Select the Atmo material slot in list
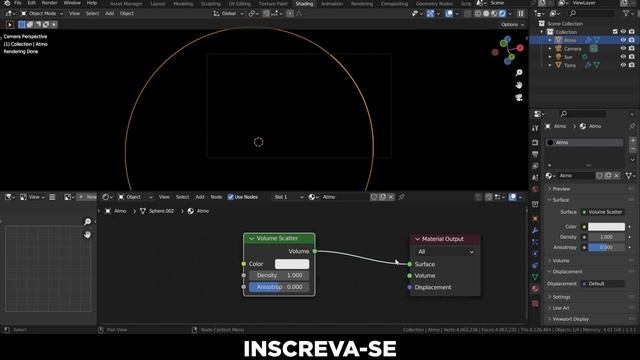 584,142
